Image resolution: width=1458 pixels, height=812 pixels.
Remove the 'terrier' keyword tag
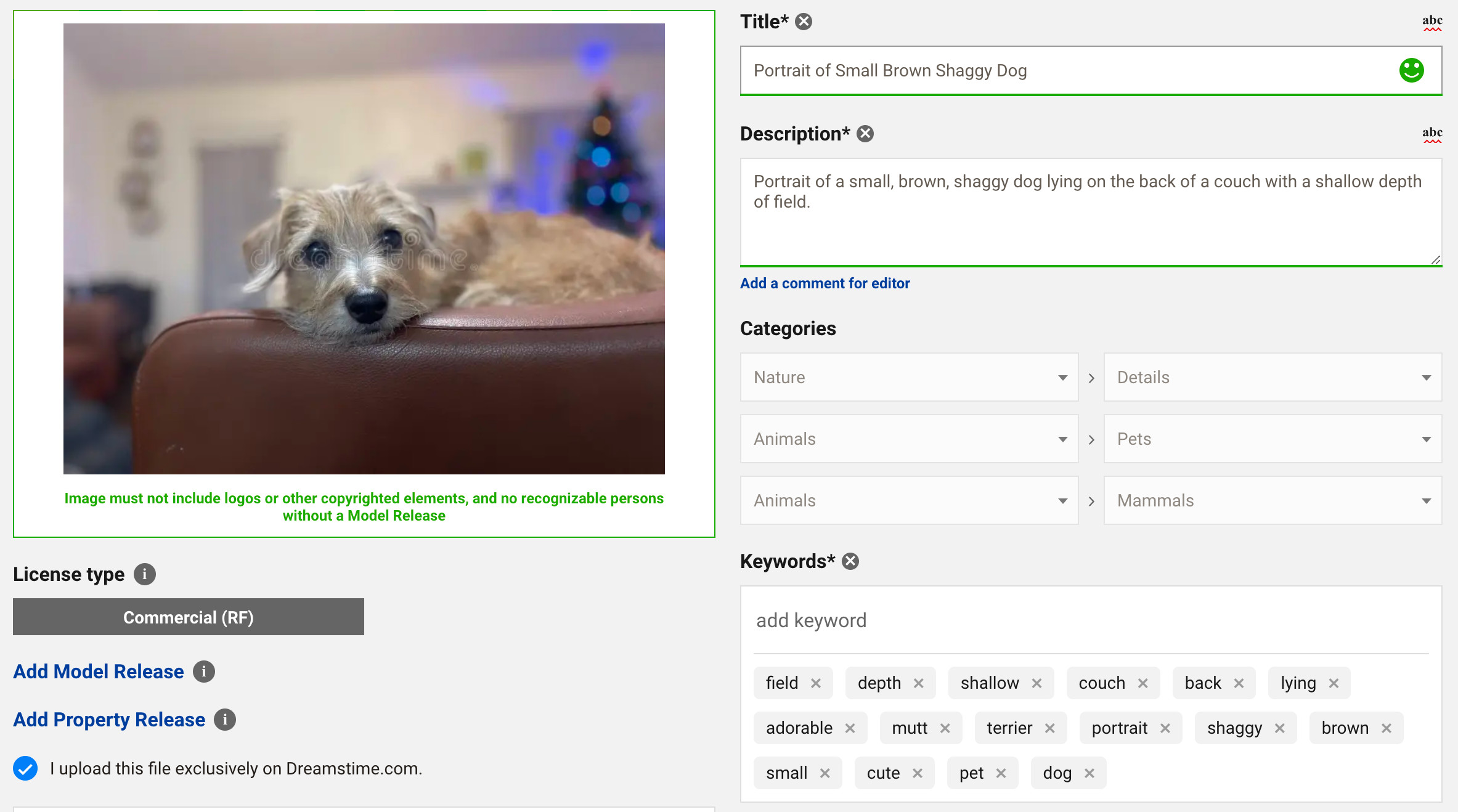1050,728
